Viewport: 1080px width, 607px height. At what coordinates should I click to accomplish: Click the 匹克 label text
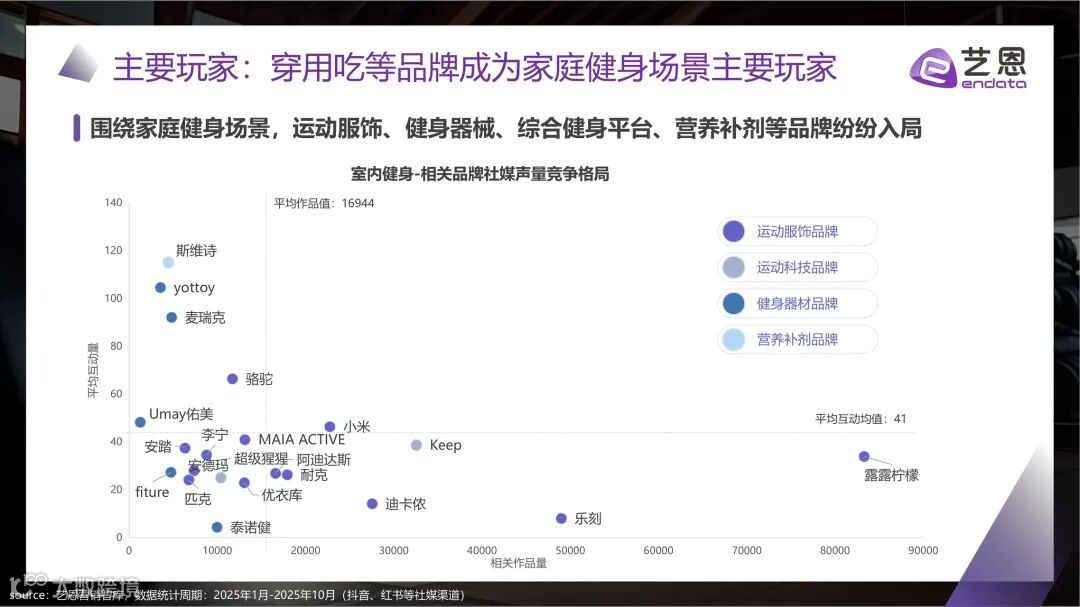[x=198, y=499]
